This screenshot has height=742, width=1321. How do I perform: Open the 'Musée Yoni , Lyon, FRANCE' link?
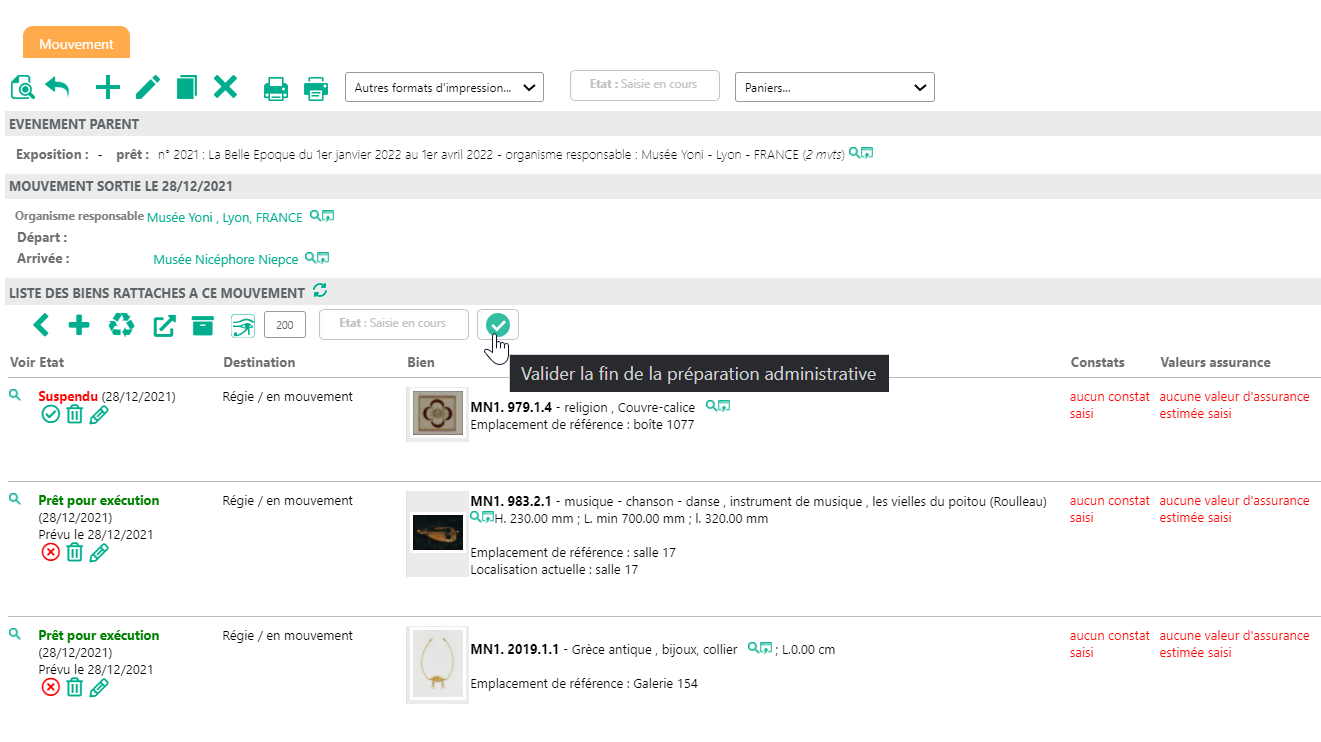[x=225, y=217]
